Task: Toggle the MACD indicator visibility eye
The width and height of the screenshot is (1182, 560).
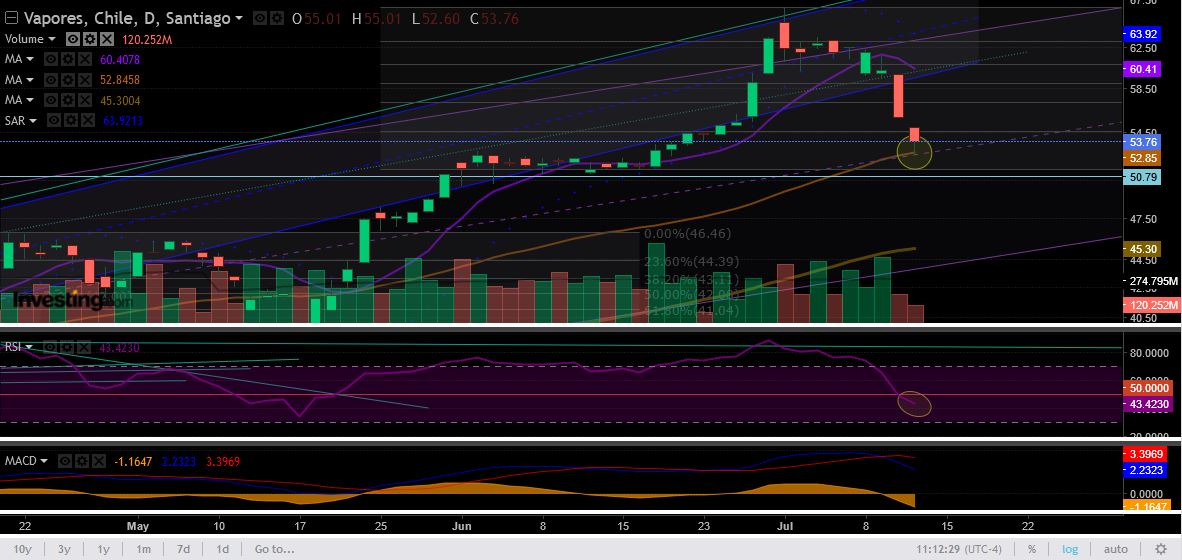Action: pos(64,461)
